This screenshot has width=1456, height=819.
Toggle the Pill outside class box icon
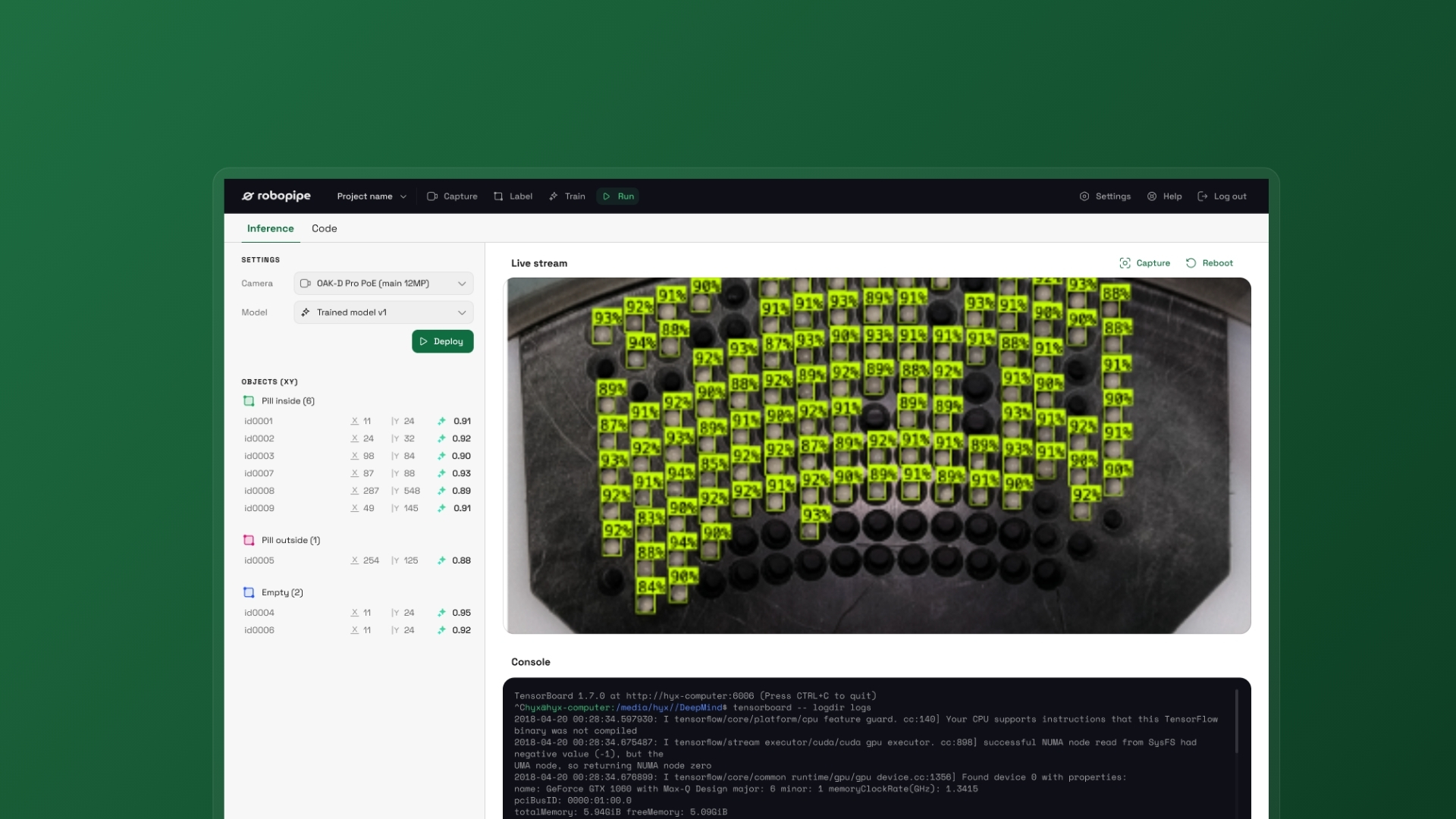point(248,541)
